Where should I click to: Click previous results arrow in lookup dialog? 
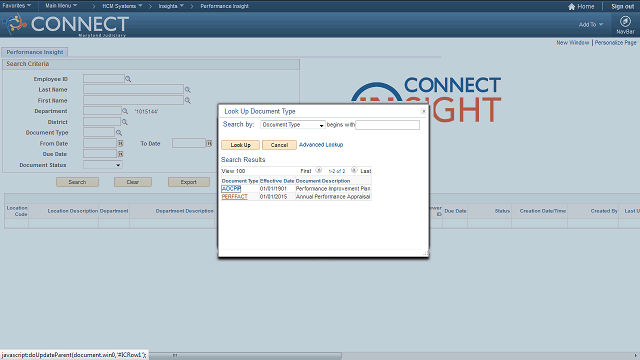tap(319, 170)
